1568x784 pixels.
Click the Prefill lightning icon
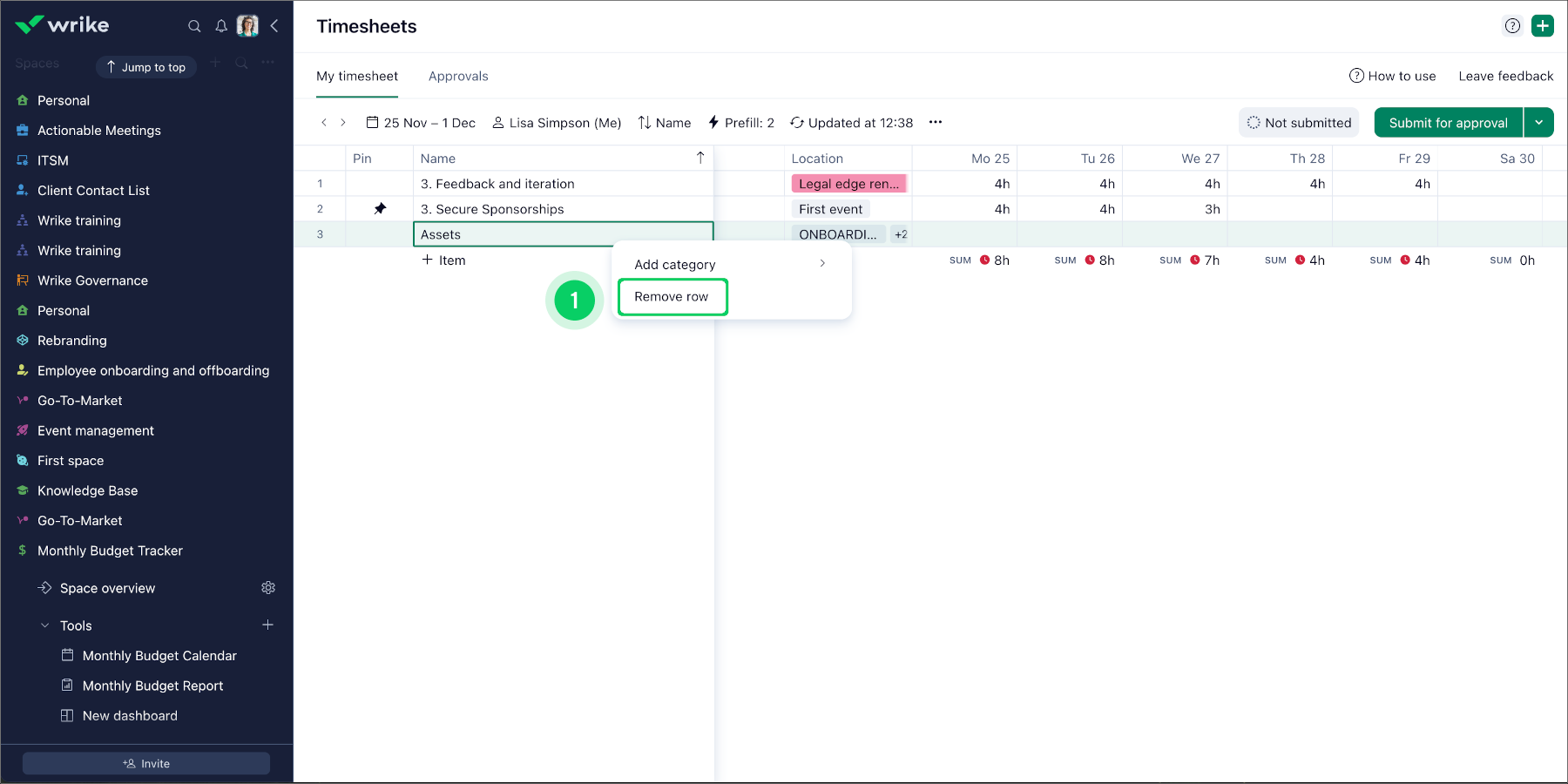[x=713, y=123]
